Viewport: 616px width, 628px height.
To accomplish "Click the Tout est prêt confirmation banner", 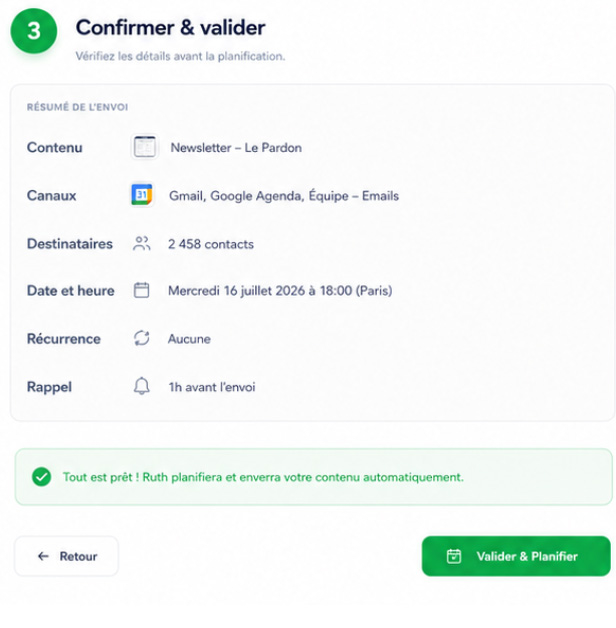I will [x=314, y=477].
